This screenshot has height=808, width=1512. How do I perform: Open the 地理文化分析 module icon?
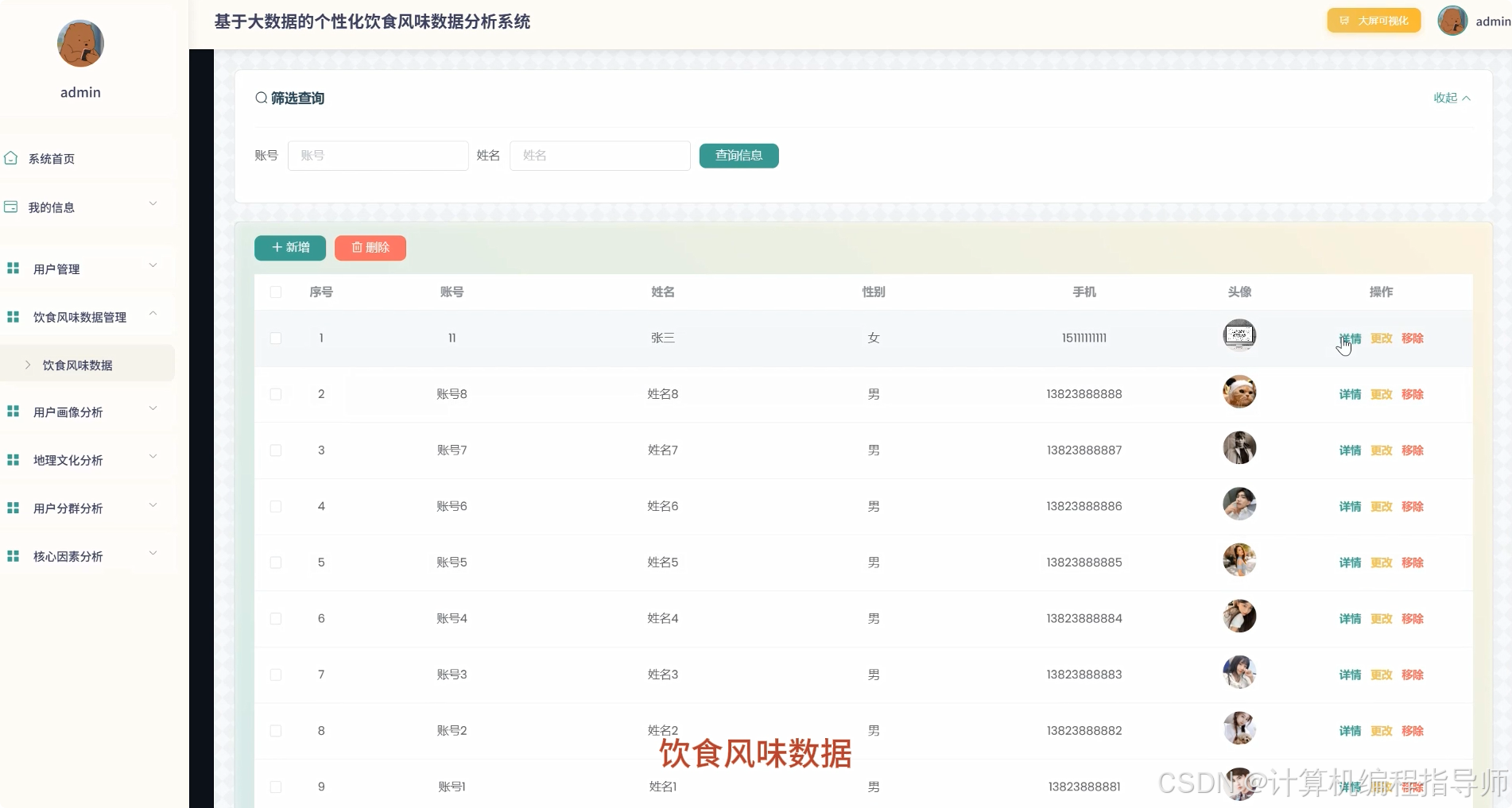pos(11,459)
